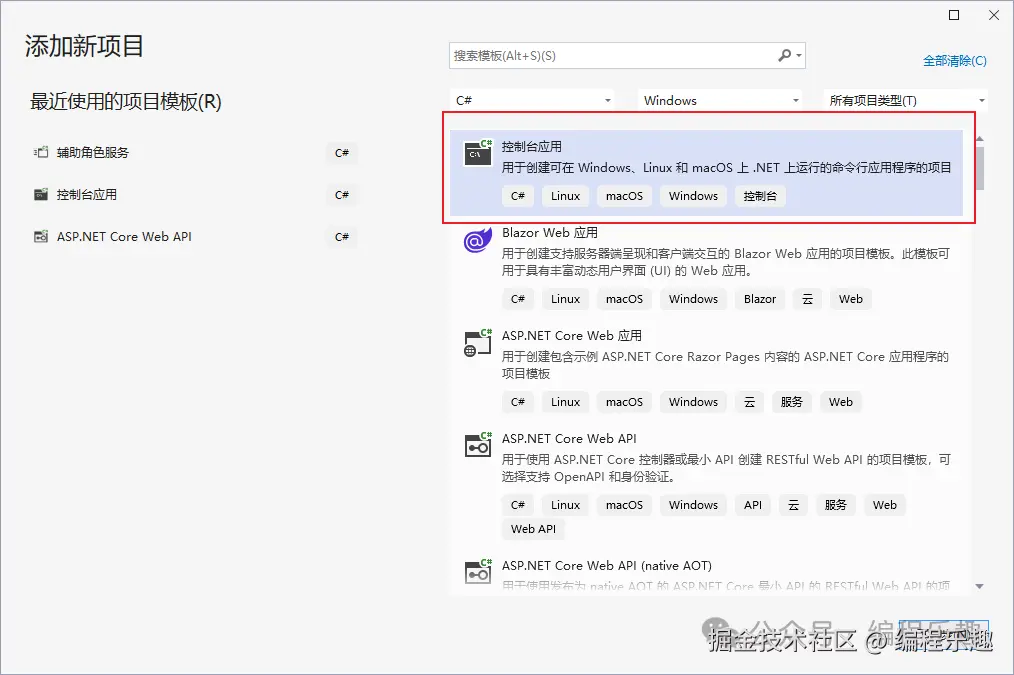
Task: Click the 控制台 tag on console app template
Action: [760, 196]
